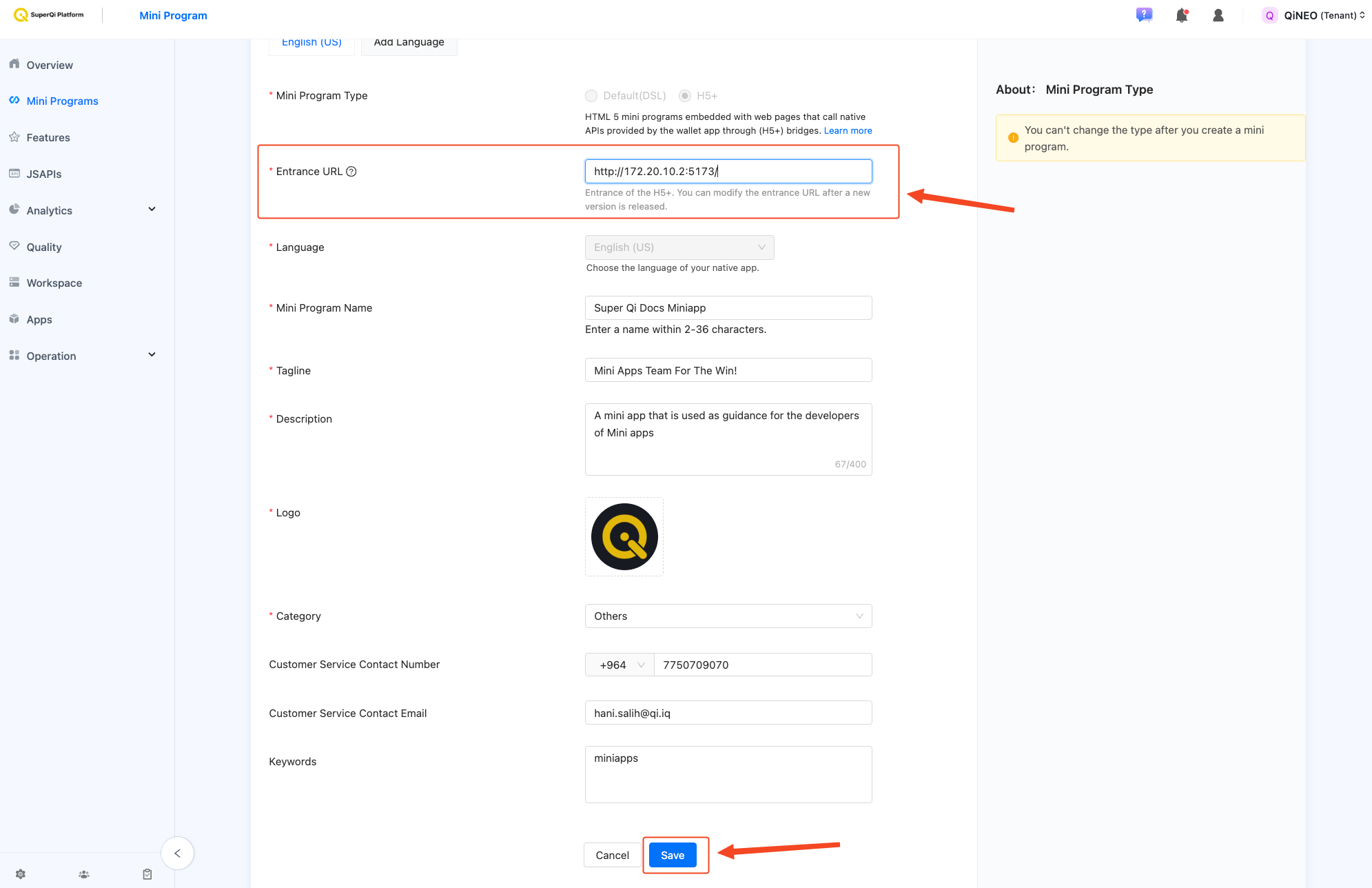Click the QiNEO tenant avatar icon
Screen dimensions: 1372x888
(x=1269, y=15)
